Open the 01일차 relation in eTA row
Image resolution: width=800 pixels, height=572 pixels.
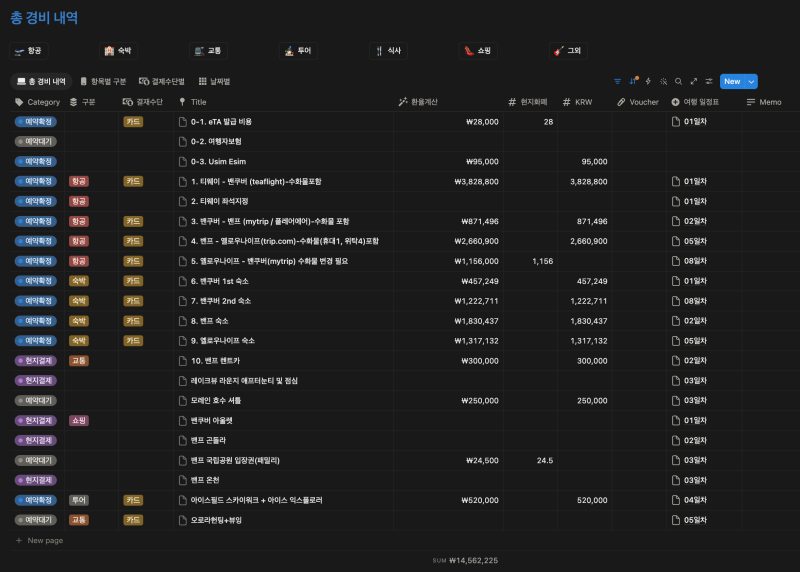click(689, 121)
